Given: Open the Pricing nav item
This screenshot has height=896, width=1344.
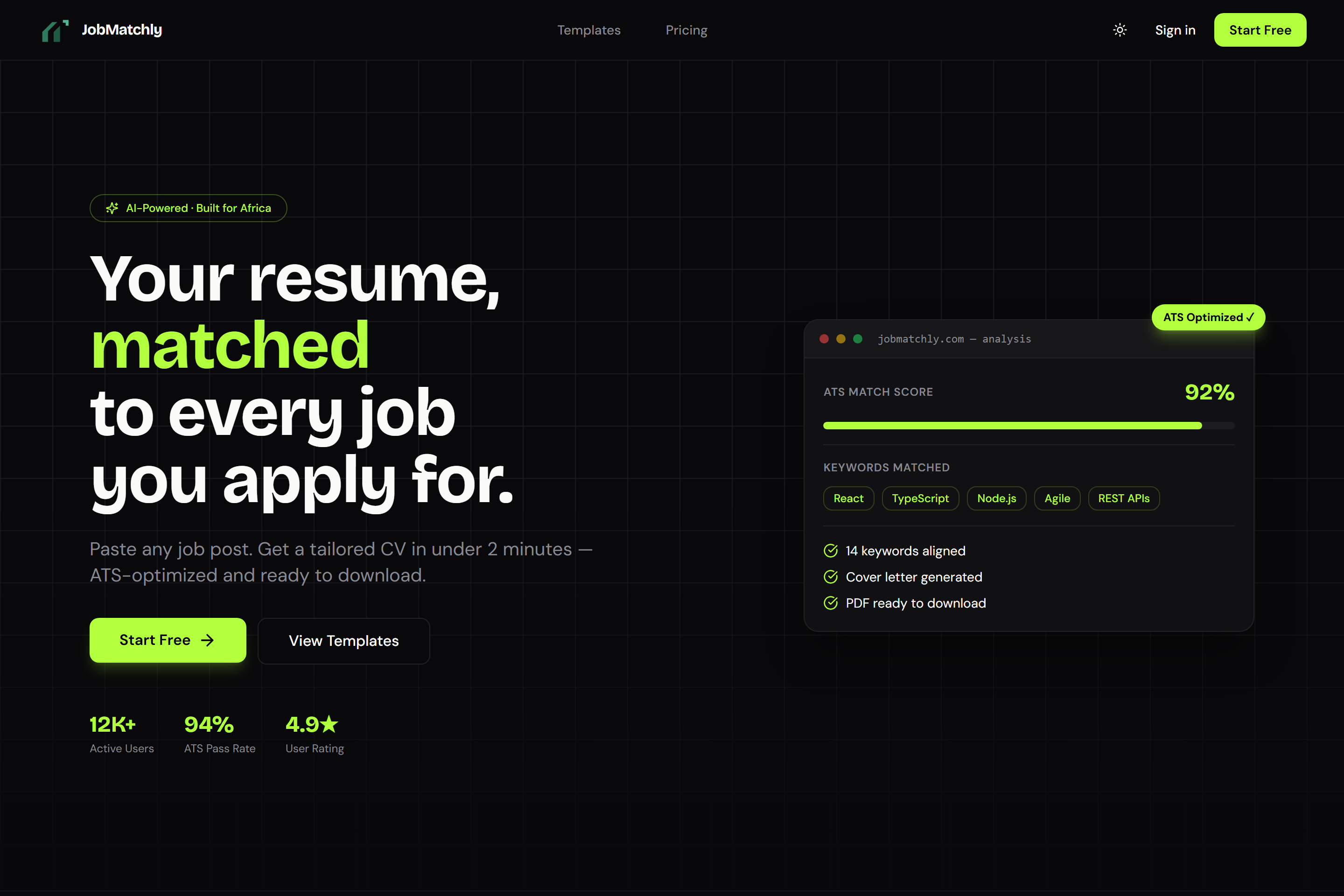Looking at the screenshot, I should [686, 30].
